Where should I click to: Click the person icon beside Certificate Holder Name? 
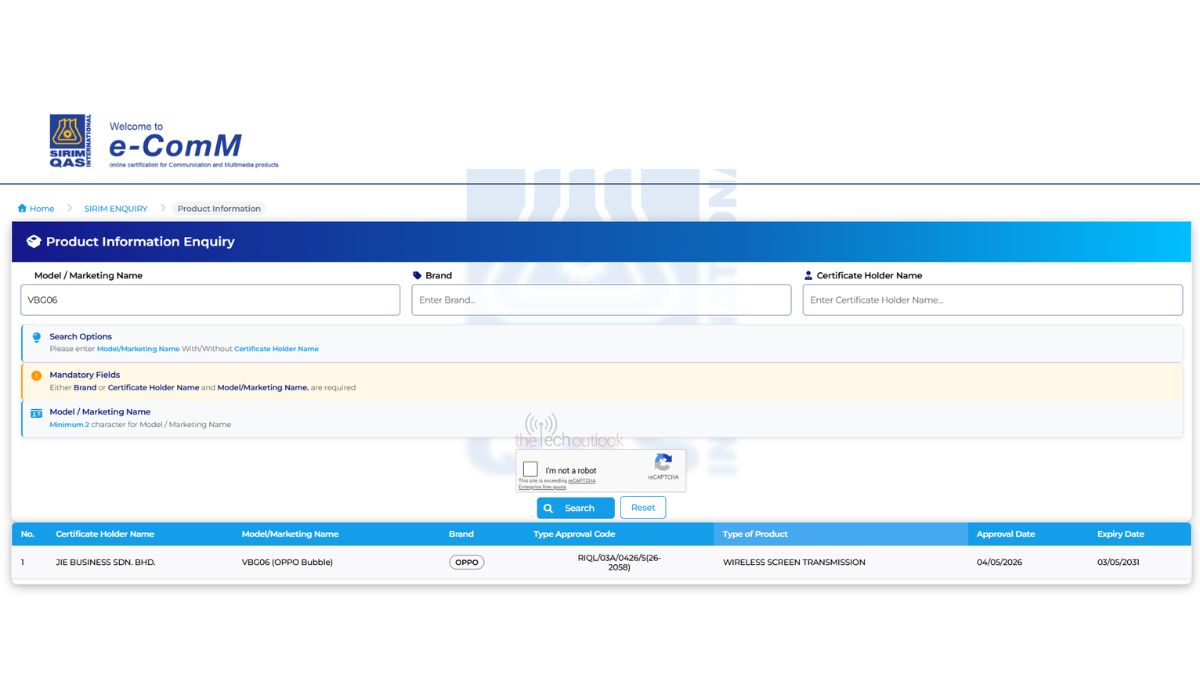coord(808,275)
